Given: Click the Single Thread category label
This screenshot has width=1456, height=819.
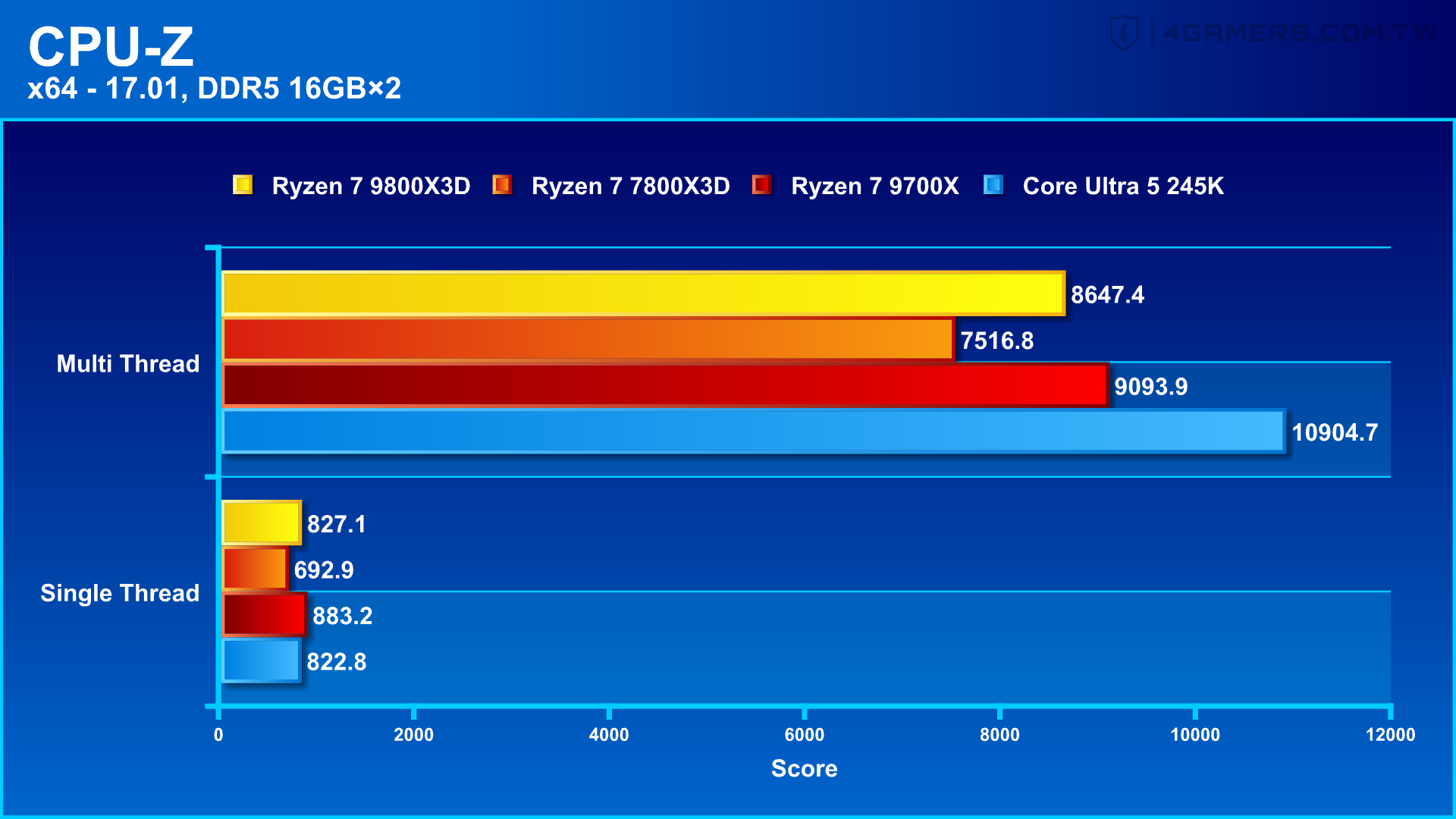Looking at the screenshot, I should [x=120, y=593].
